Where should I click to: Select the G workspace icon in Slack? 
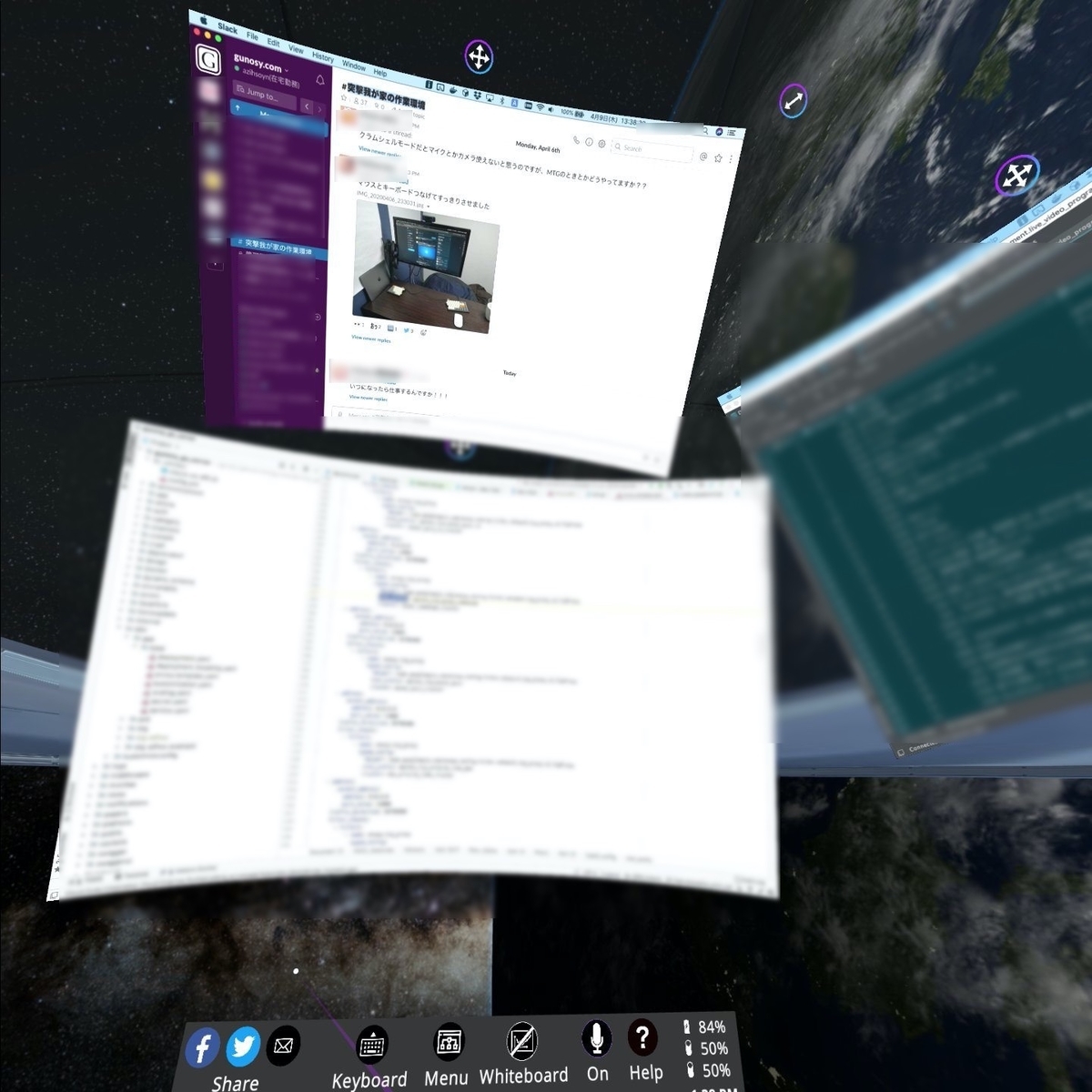tap(208, 60)
